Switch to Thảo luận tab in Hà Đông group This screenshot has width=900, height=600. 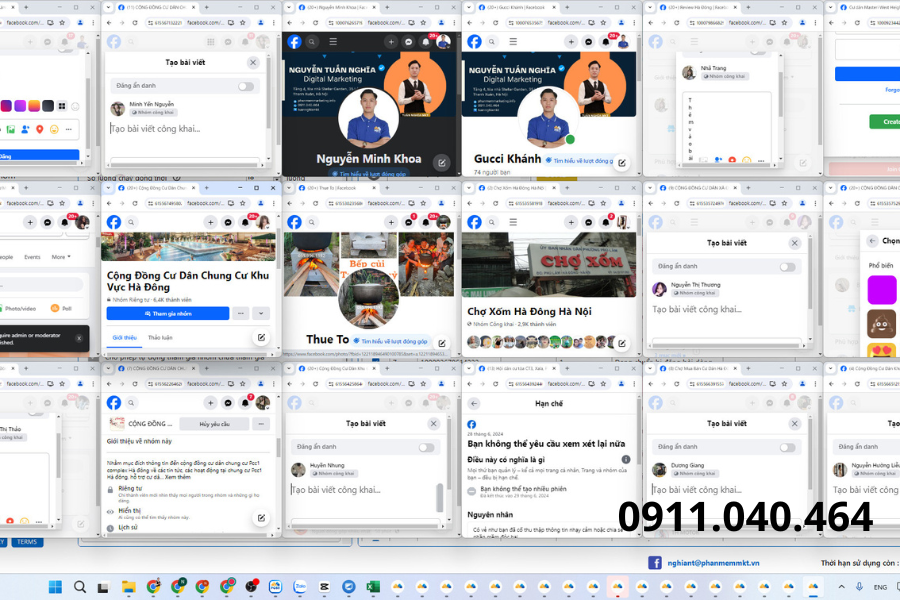160,338
